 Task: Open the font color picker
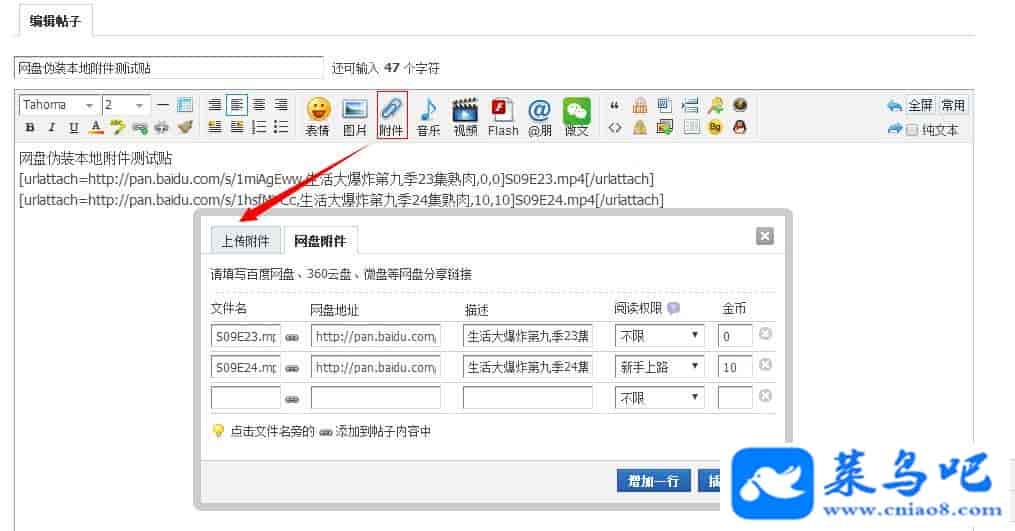pyautogui.click(x=96, y=128)
